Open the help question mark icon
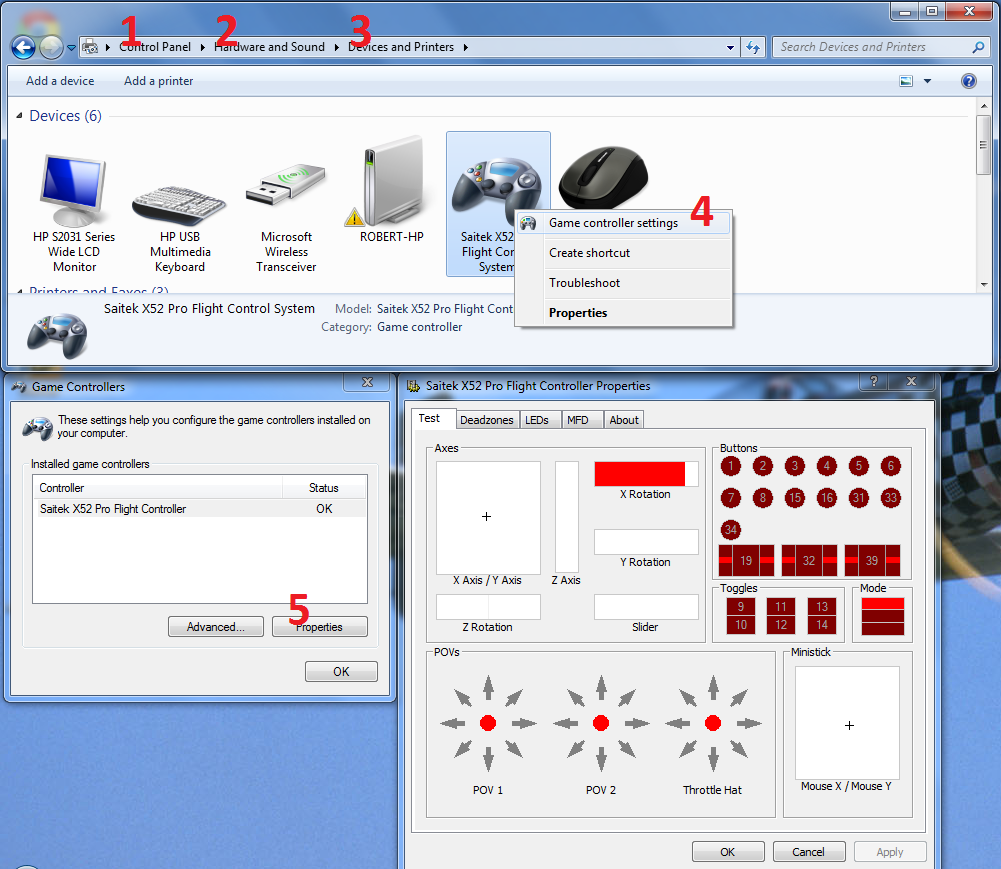This screenshot has height=869, width=1001. tap(968, 81)
